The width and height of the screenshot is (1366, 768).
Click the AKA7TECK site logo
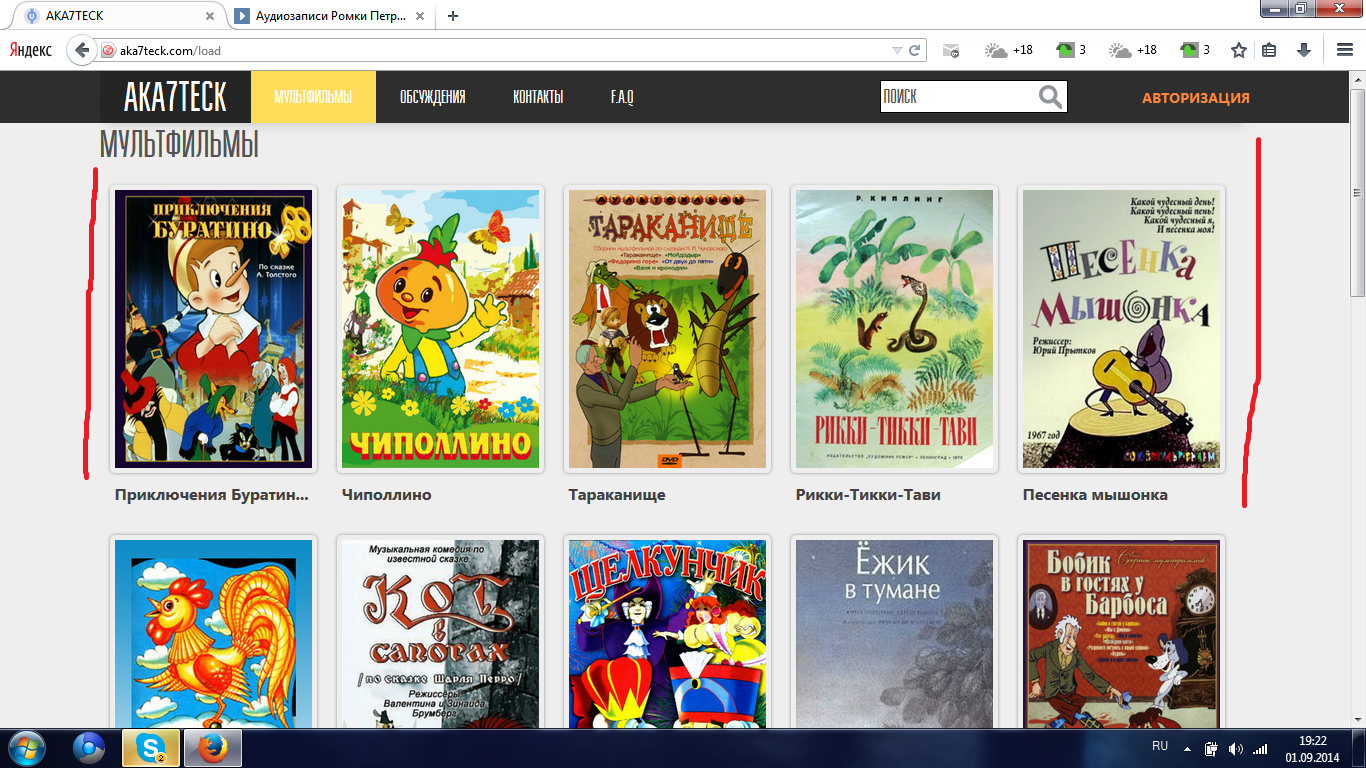(x=175, y=97)
